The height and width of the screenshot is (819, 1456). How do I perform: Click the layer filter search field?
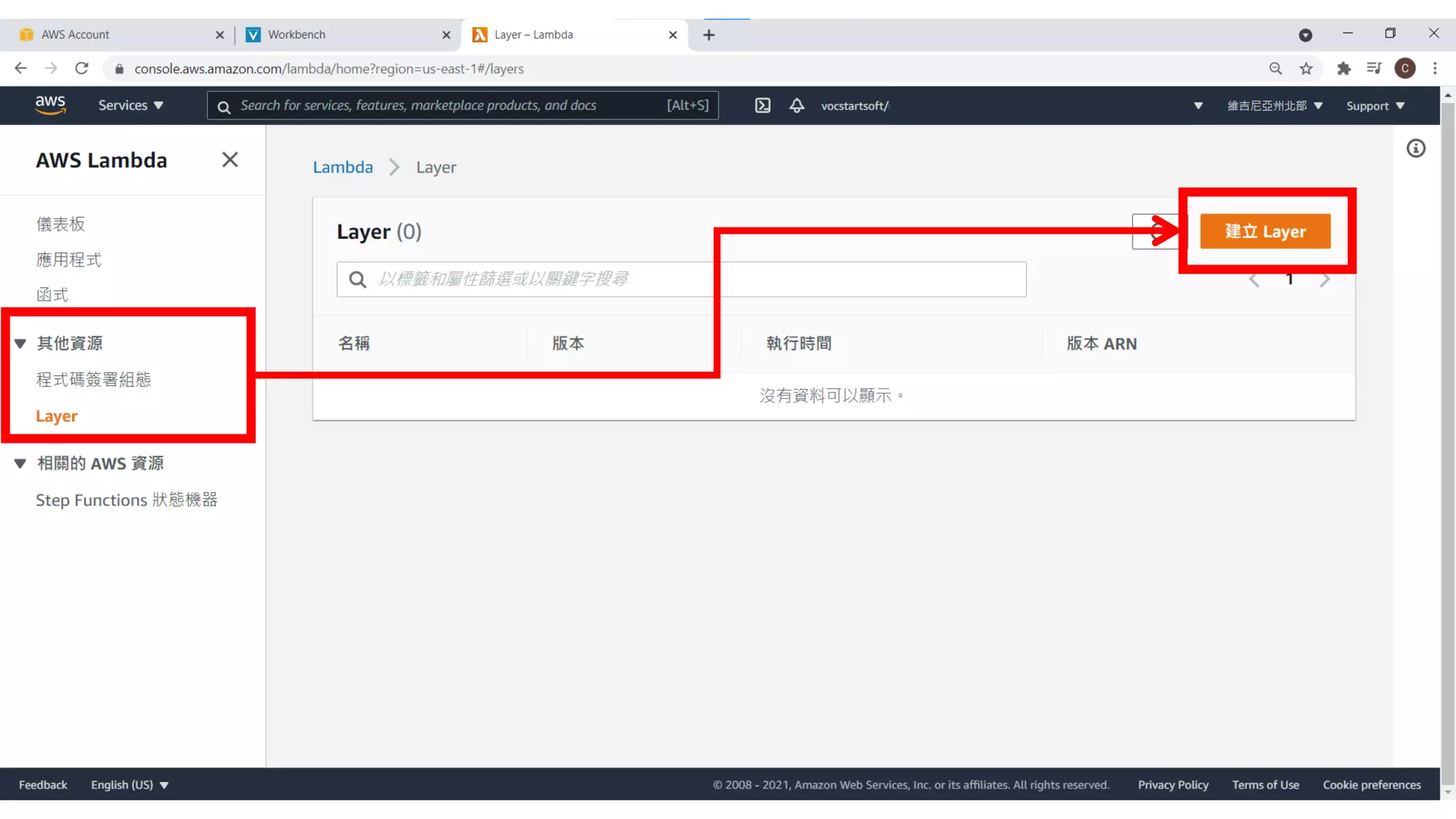click(x=681, y=279)
